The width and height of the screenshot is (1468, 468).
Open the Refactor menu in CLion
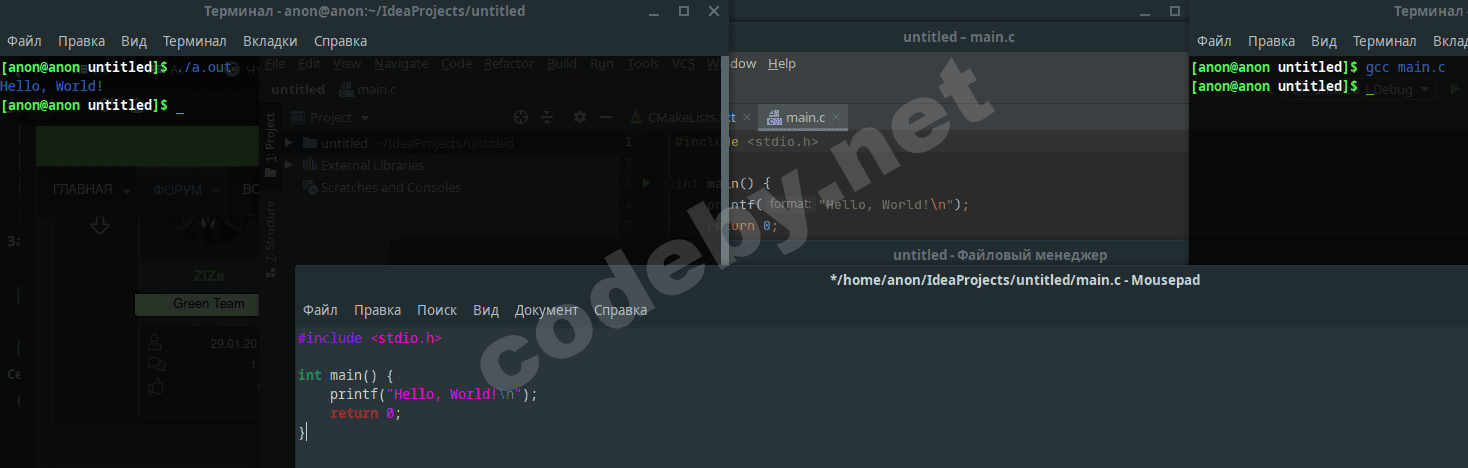tap(509, 63)
